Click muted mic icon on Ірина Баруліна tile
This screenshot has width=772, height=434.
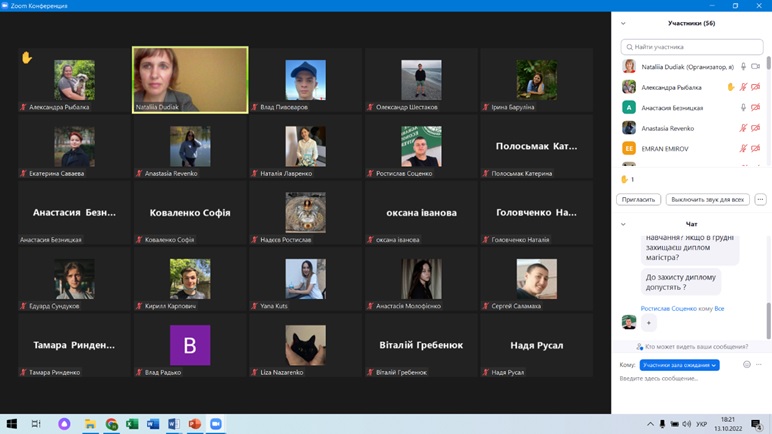coord(486,107)
